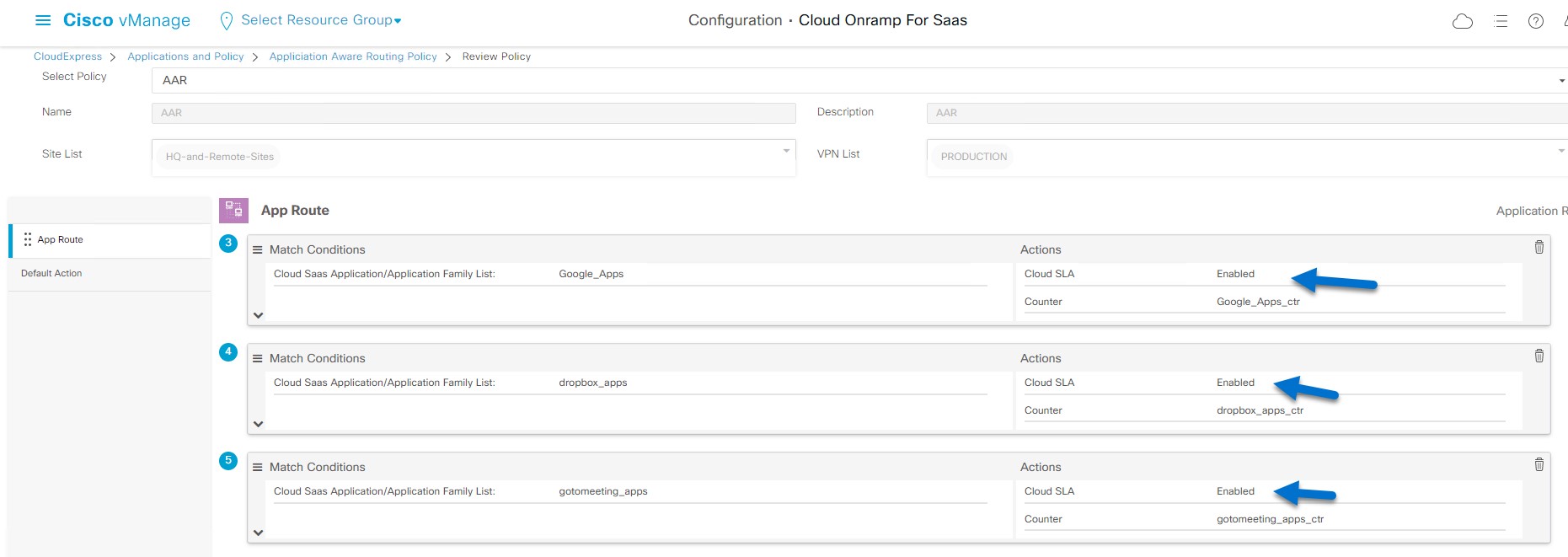1568x557 pixels.
Task: Expand the Google_Apps sequence chevron
Action: point(259,315)
